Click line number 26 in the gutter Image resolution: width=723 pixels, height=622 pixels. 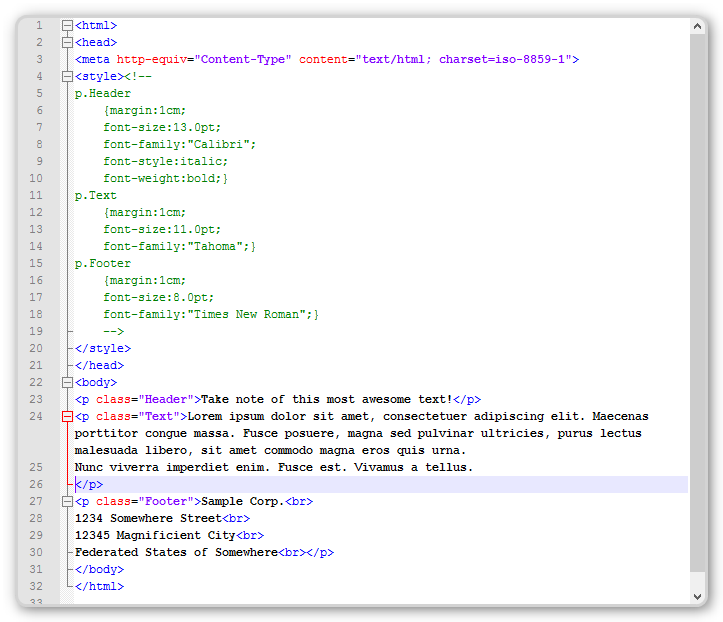36,484
